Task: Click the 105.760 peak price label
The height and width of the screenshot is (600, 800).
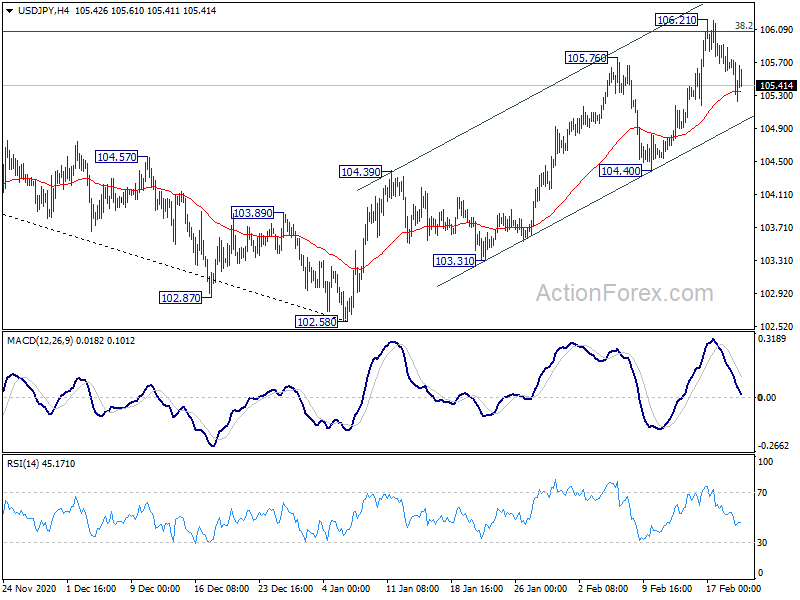Action: pyautogui.click(x=587, y=58)
